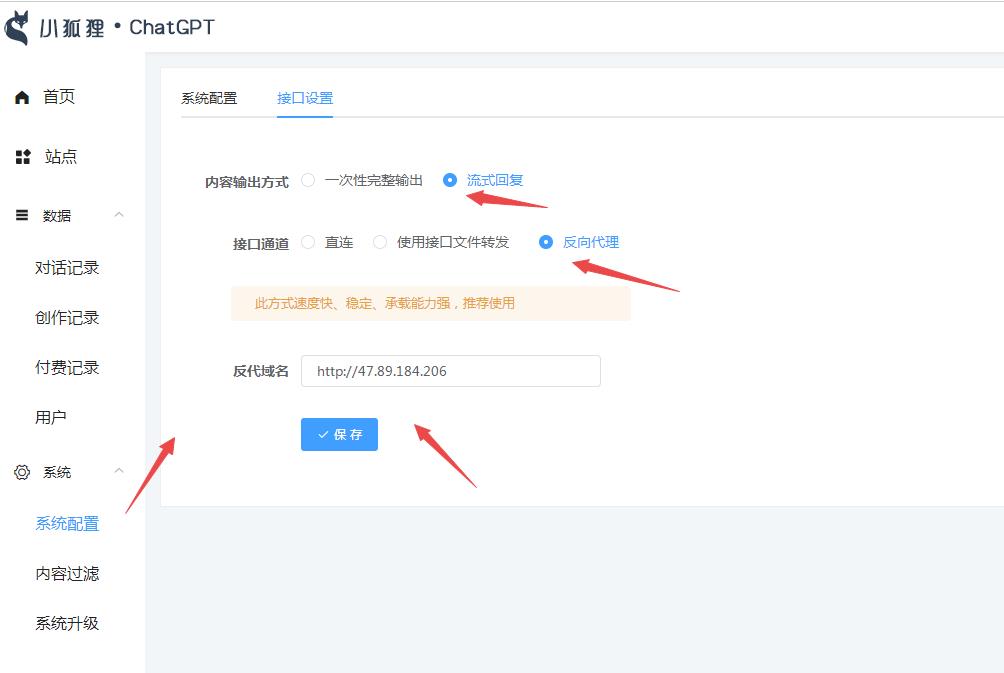Click the list icon beside 数据
This screenshot has height=673, width=1004.
[22, 215]
